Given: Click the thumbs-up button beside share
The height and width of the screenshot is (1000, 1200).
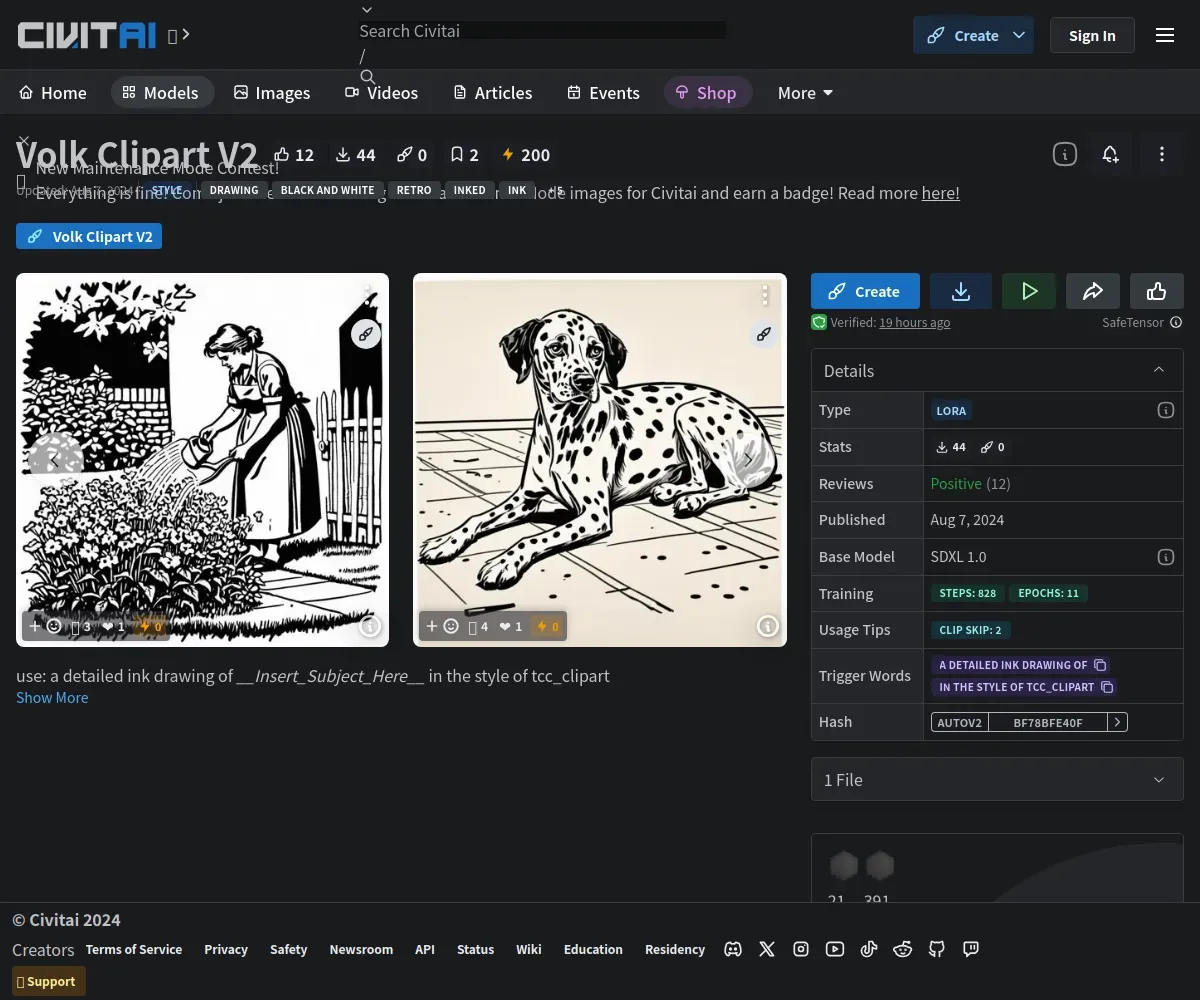Looking at the screenshot, I should 1157,291.
